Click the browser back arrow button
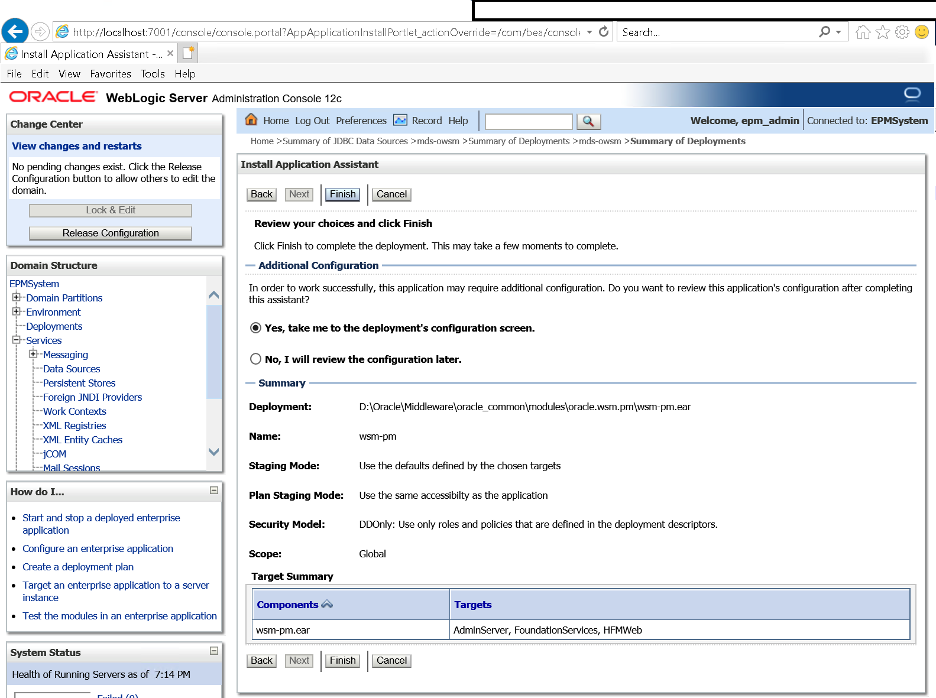Viewport: 936px width, 698px height. pos(15,31)
